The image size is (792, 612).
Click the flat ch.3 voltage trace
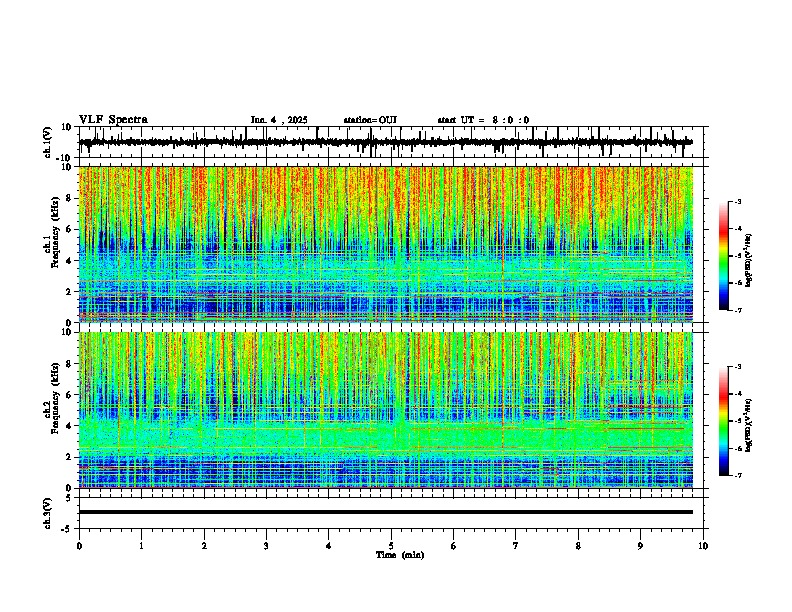[x=385, y=512]
